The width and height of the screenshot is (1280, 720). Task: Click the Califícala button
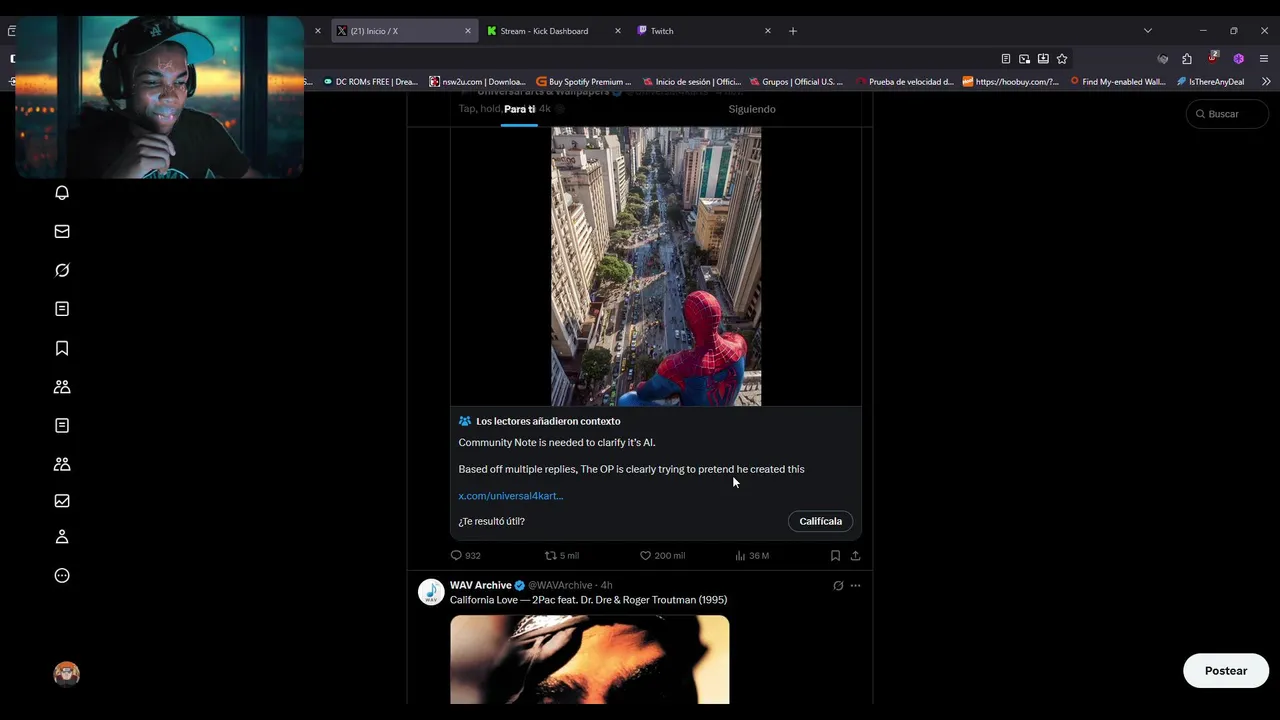click(x=820, y=521)
